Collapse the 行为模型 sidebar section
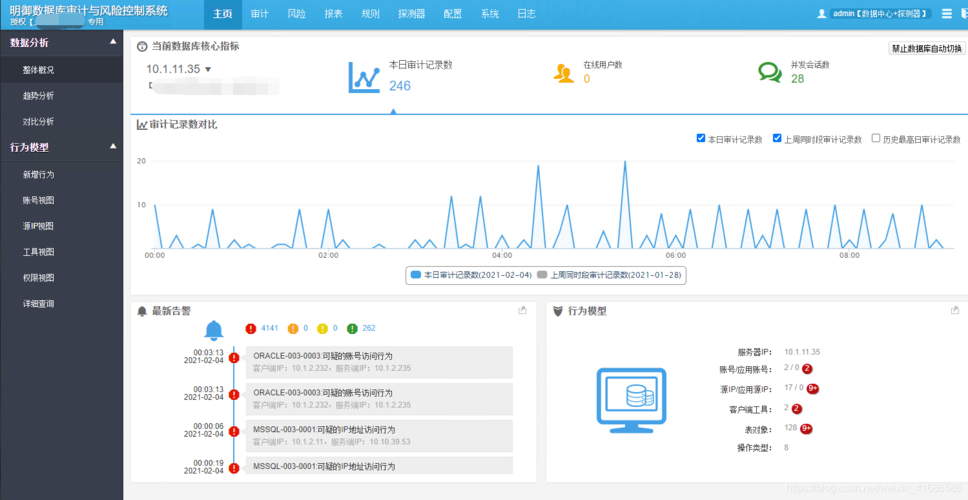The height and width of the screenshot is (500, 968). click(112, 146)
